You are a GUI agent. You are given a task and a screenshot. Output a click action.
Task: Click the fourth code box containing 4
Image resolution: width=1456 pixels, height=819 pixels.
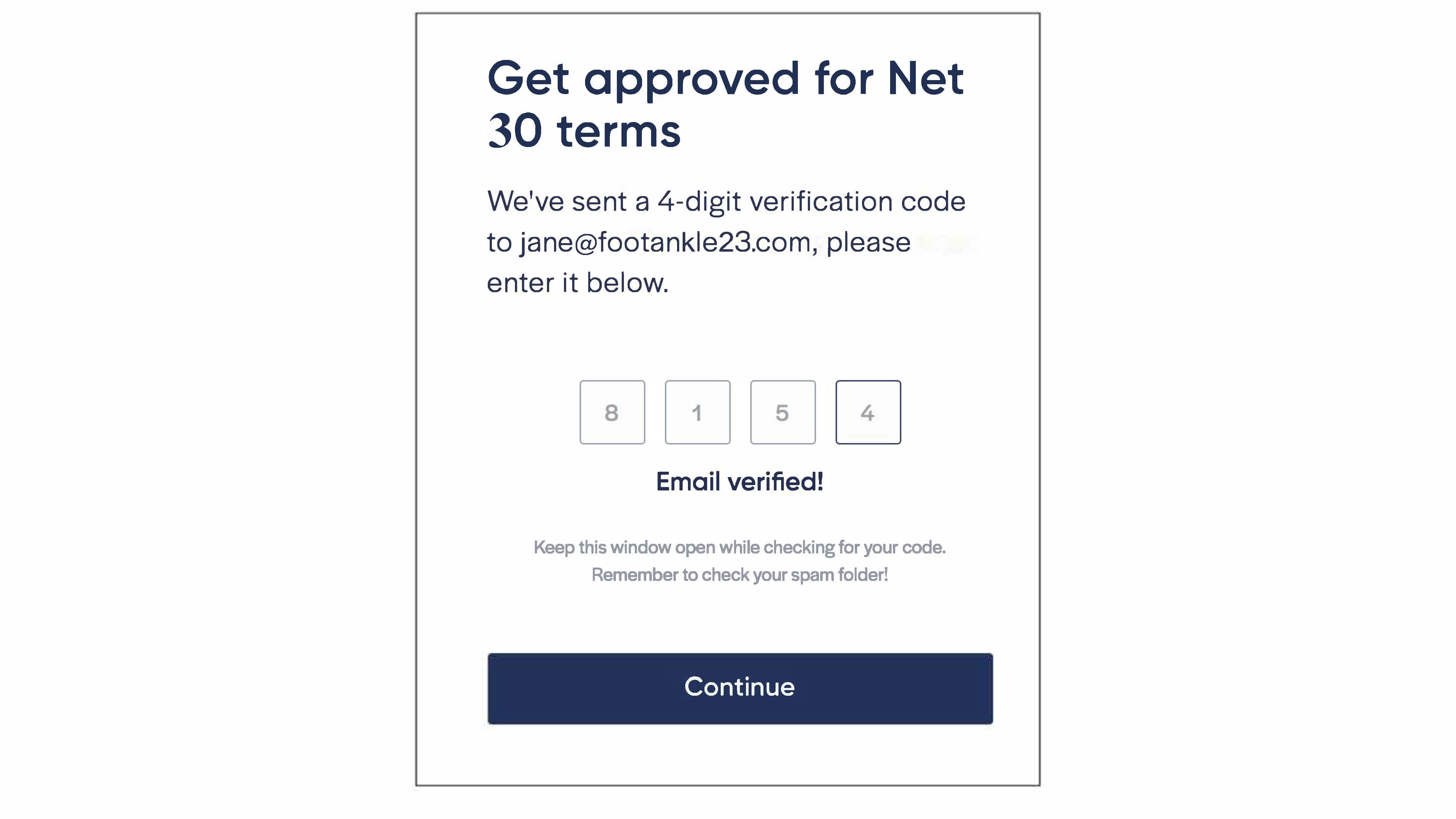pyautogui.click(x=868, y=412)
